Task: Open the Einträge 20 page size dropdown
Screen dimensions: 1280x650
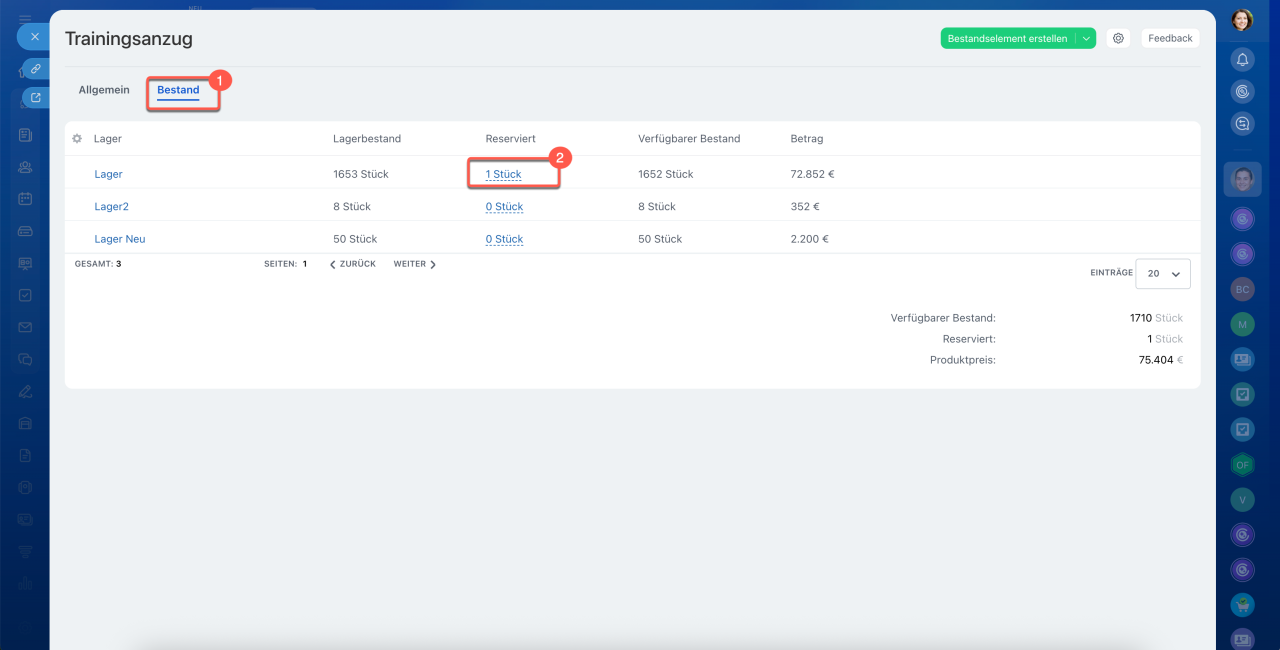Action: 1164,273
